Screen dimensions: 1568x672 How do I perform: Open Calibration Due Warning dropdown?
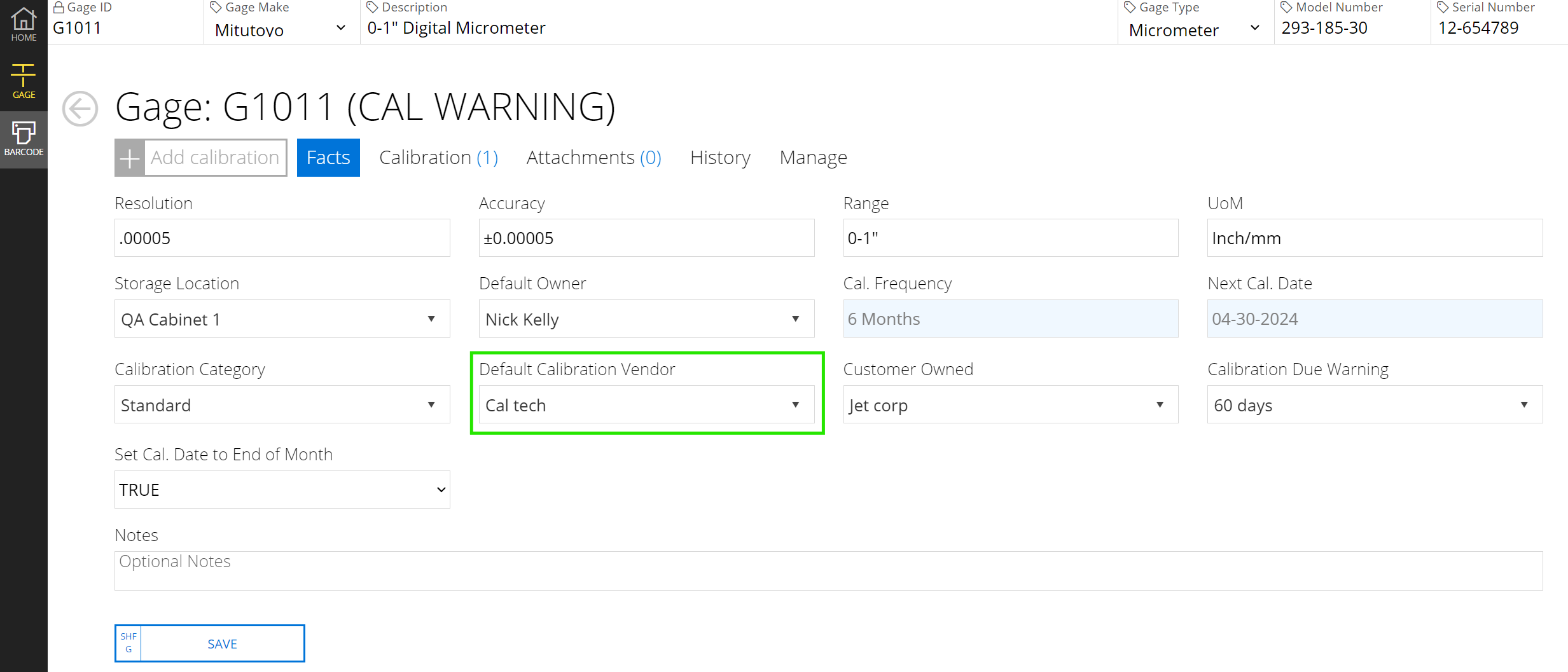1375,404
